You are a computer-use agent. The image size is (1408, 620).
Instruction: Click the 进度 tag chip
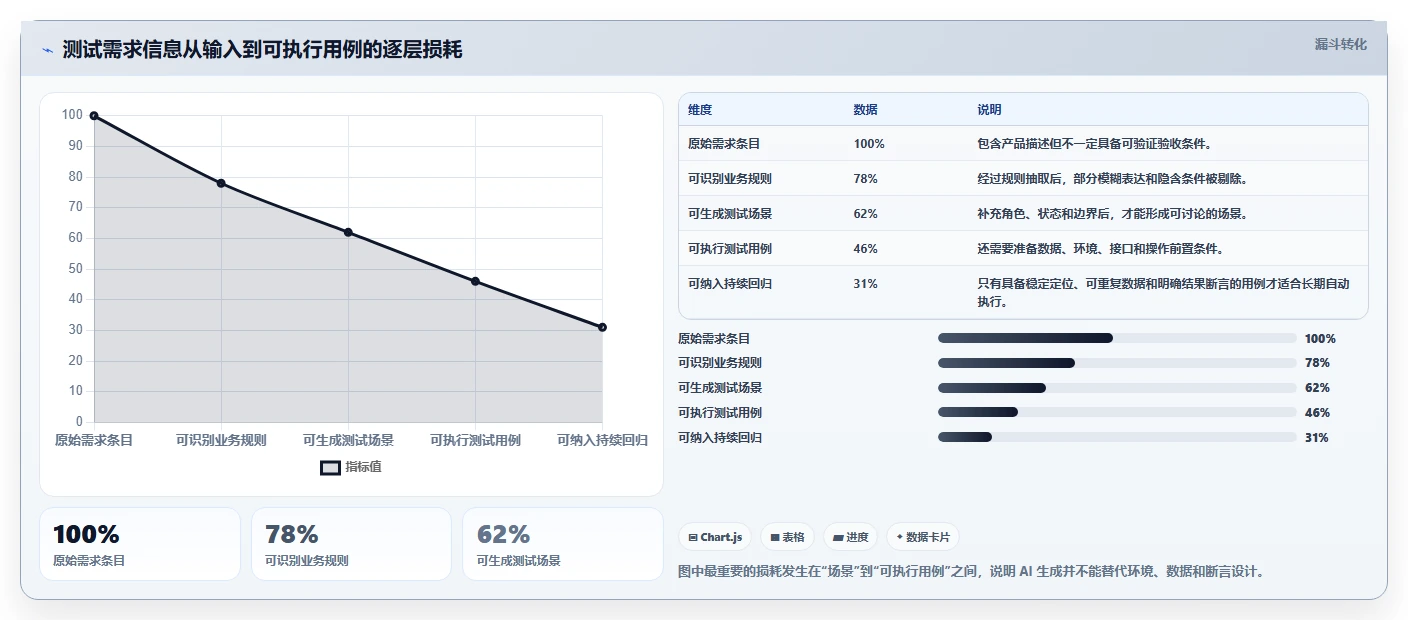pos(851,537)
